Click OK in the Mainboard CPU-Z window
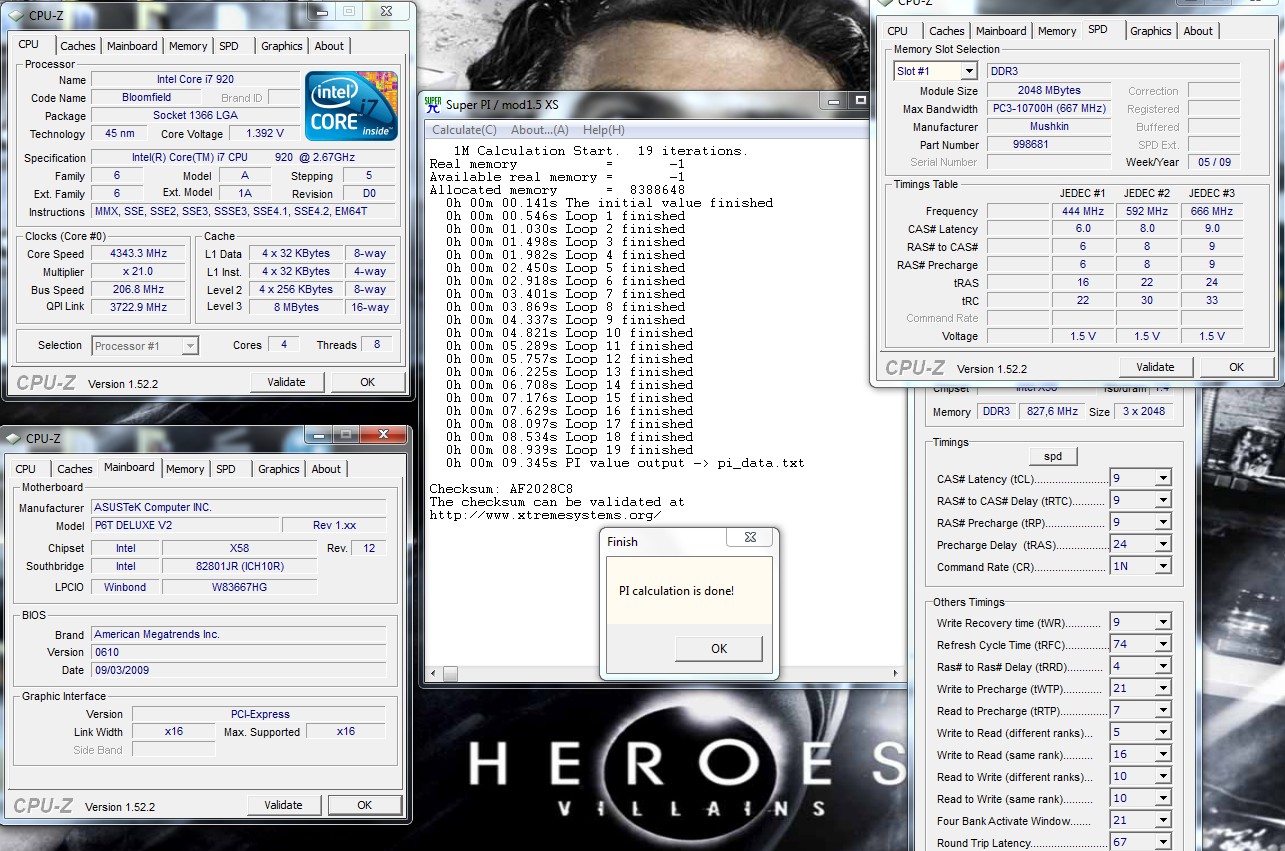The image size is (1285, 851). coord(365,805)
